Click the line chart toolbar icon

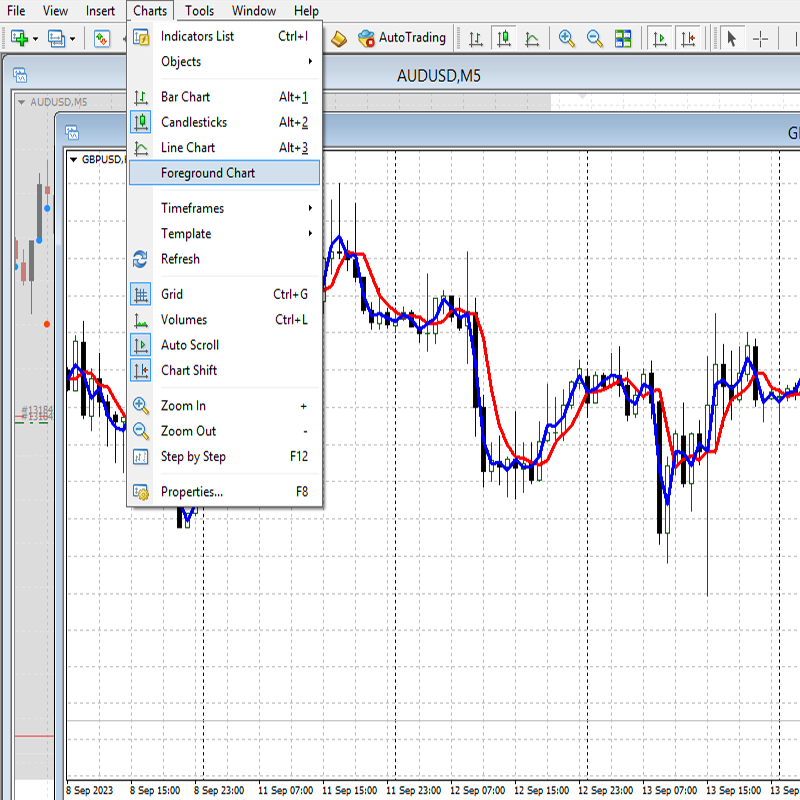(532, 39)
